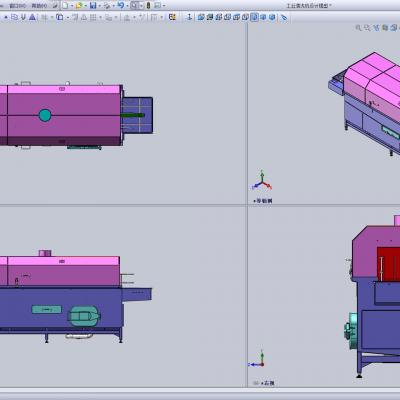Toggle the menu bar pin icon
This screenshot has width=400, height=400.
pyautogui.click(x=54, y=6)
